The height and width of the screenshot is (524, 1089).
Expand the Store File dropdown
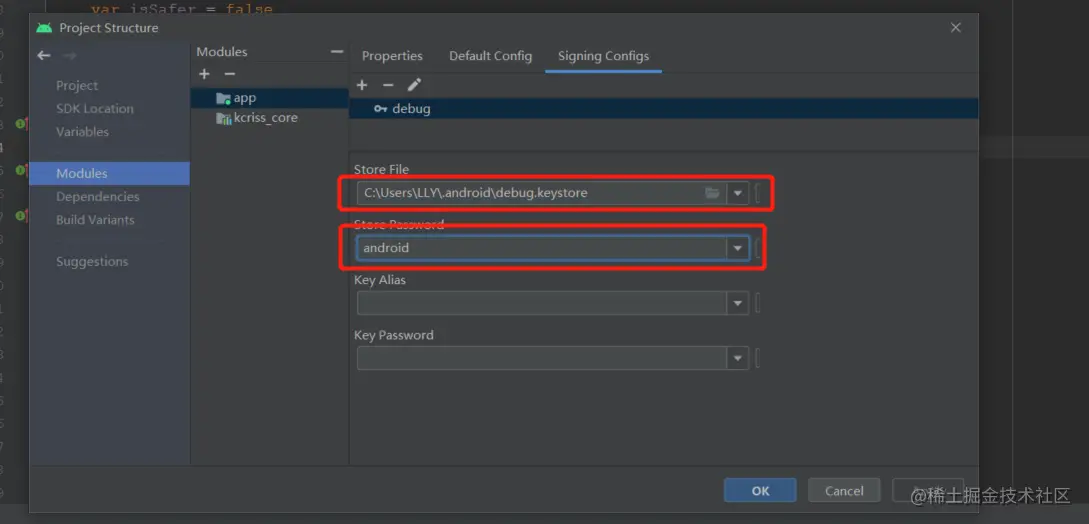point(738,193)
